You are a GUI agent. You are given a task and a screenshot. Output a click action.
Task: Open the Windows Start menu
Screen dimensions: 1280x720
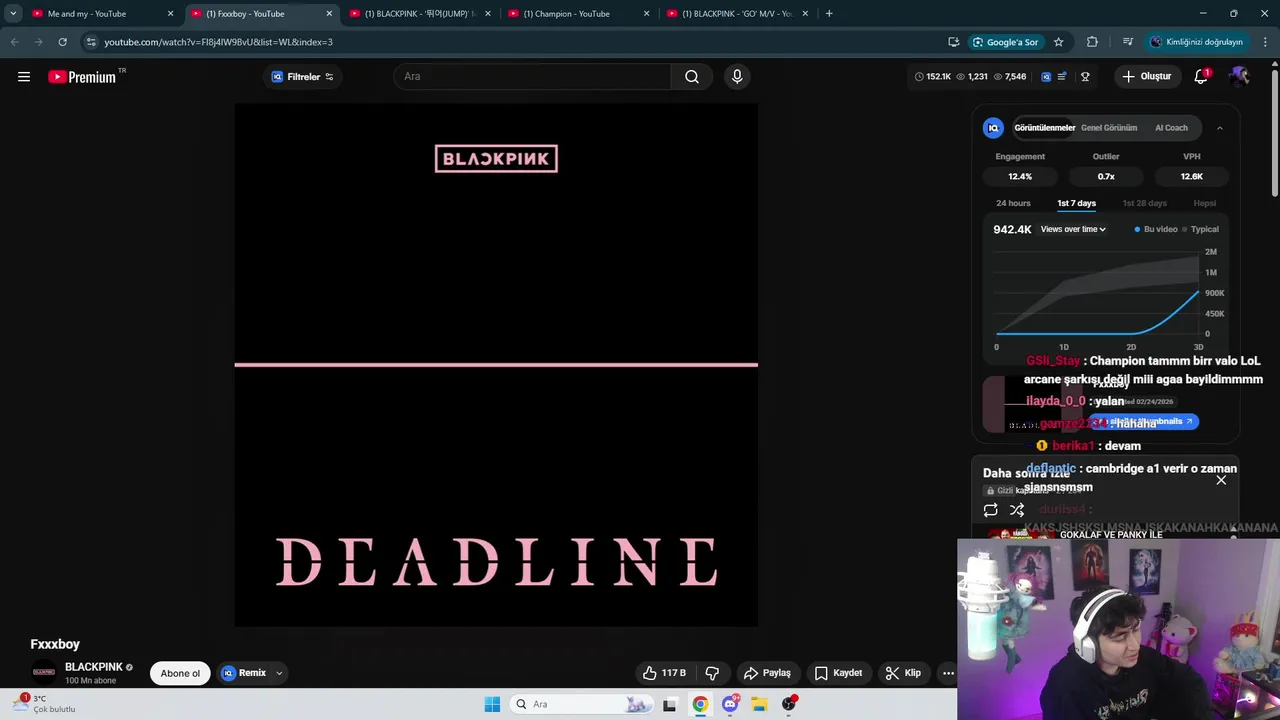[492, 704]
